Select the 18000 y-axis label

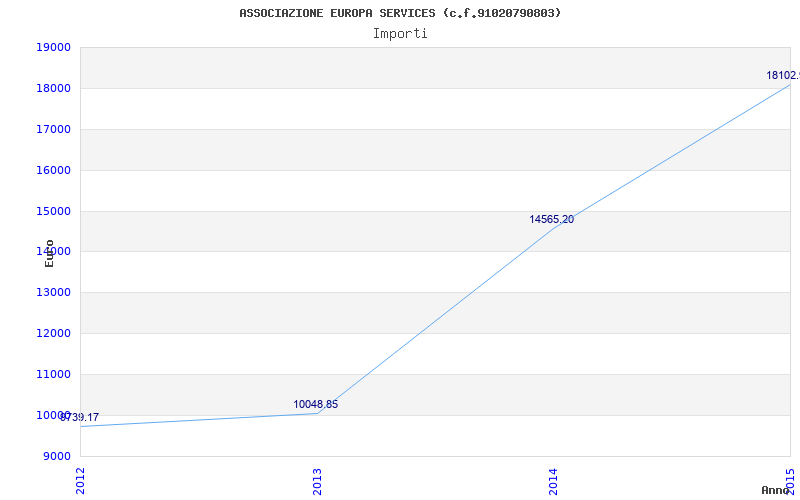pos(53,88)
